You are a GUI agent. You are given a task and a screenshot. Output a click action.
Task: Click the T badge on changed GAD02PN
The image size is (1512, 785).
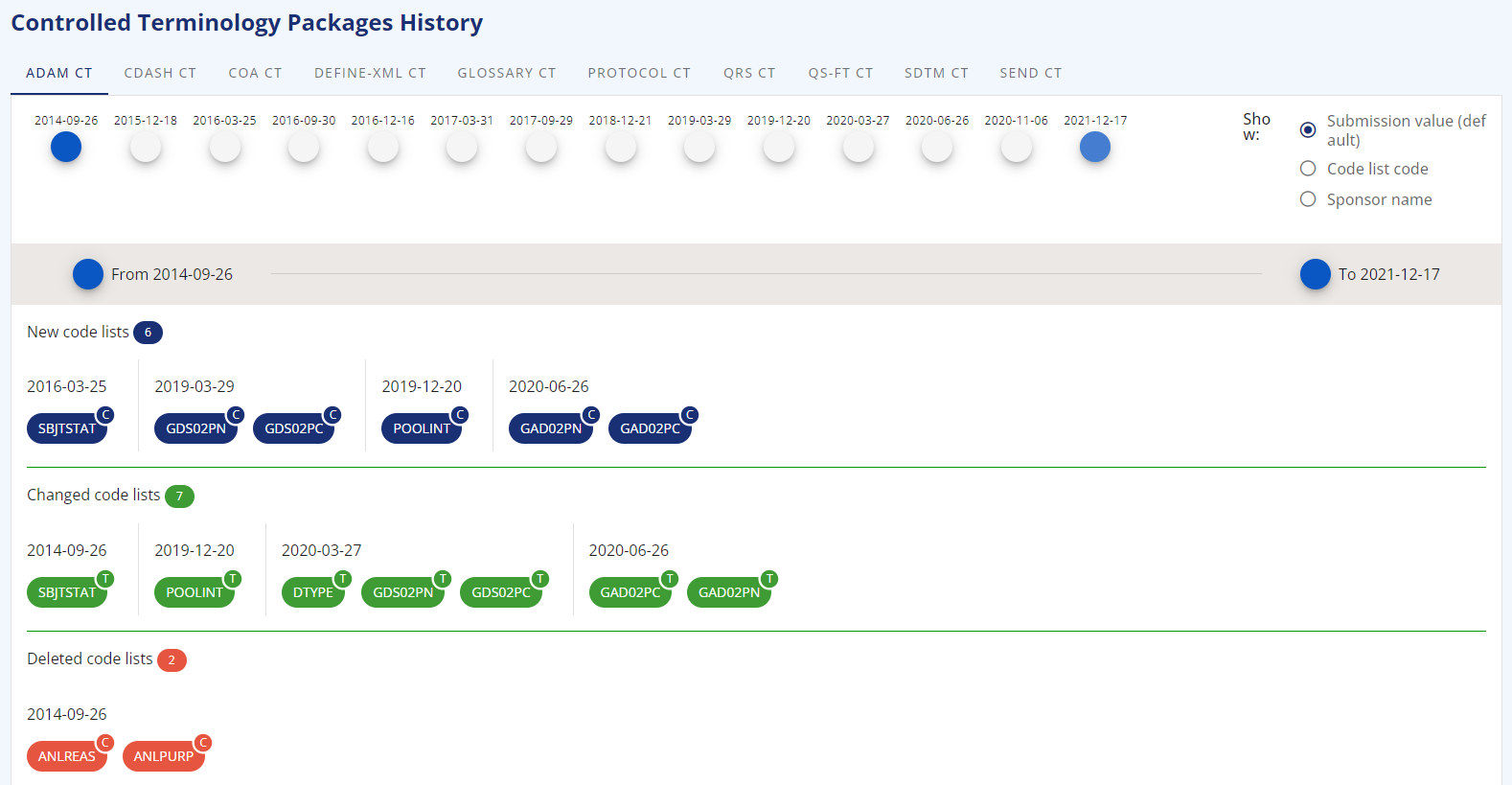769,579
